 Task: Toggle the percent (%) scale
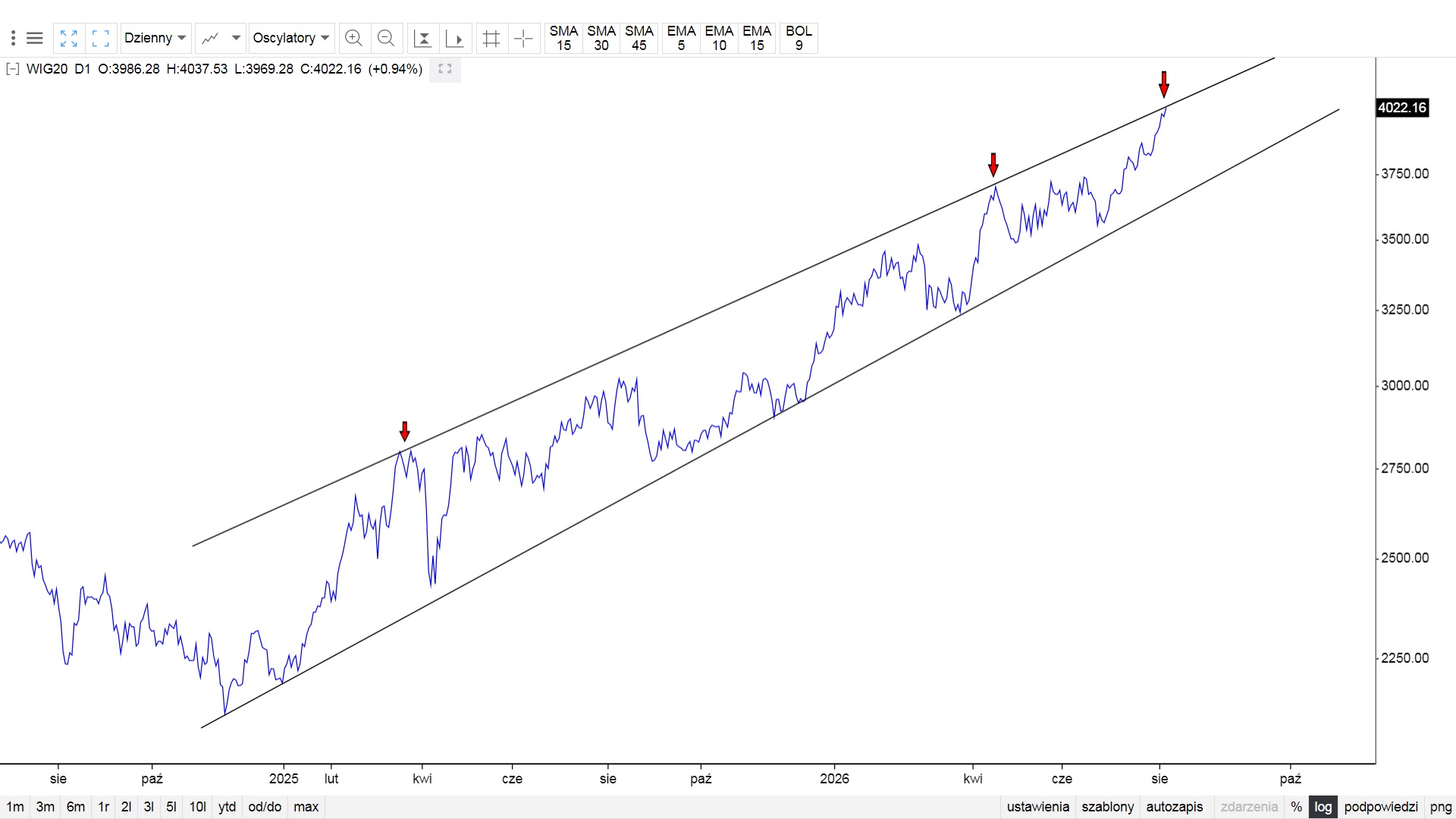tap(1297, 807)
